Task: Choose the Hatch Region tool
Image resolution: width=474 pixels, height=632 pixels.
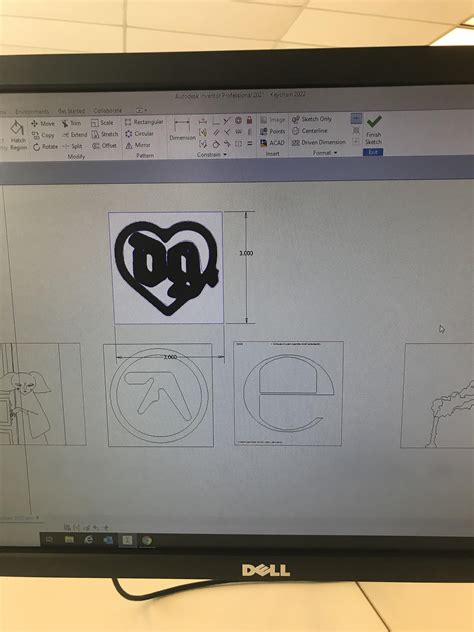Action: click(17, 135)
